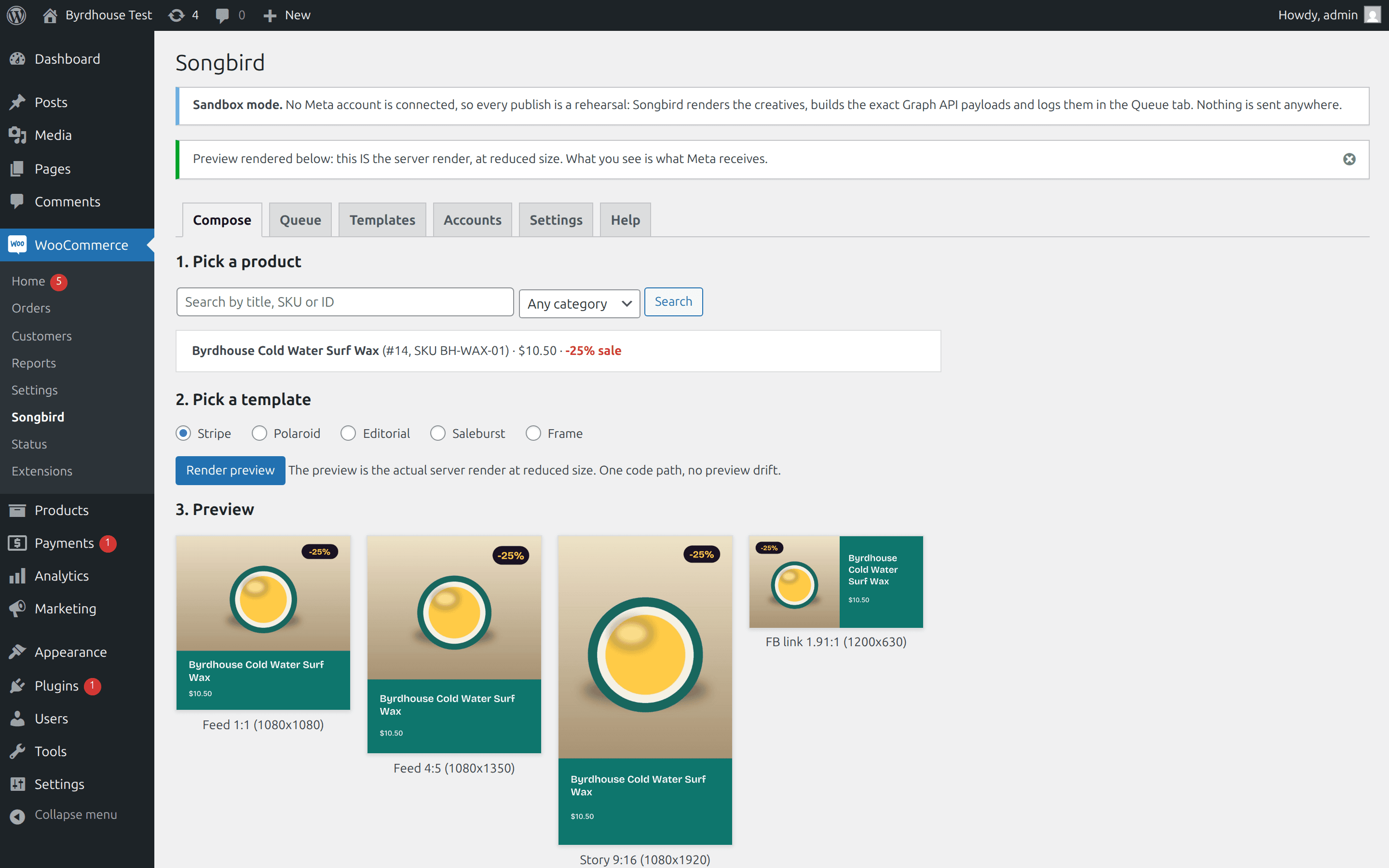Select the Editorial template radio button
This screenshot has width=1389, height=868.
coord(348,433)
